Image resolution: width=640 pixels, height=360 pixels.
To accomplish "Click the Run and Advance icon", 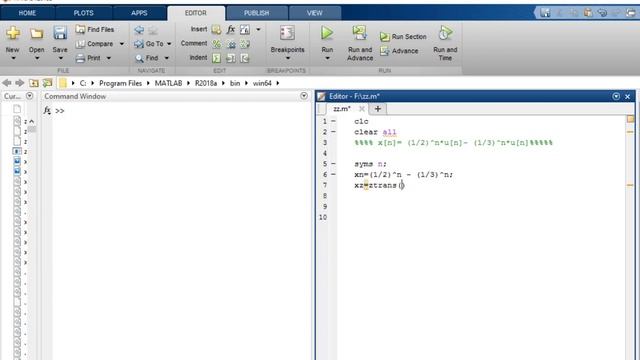I will pyautogui.click(x=360, y=33).
